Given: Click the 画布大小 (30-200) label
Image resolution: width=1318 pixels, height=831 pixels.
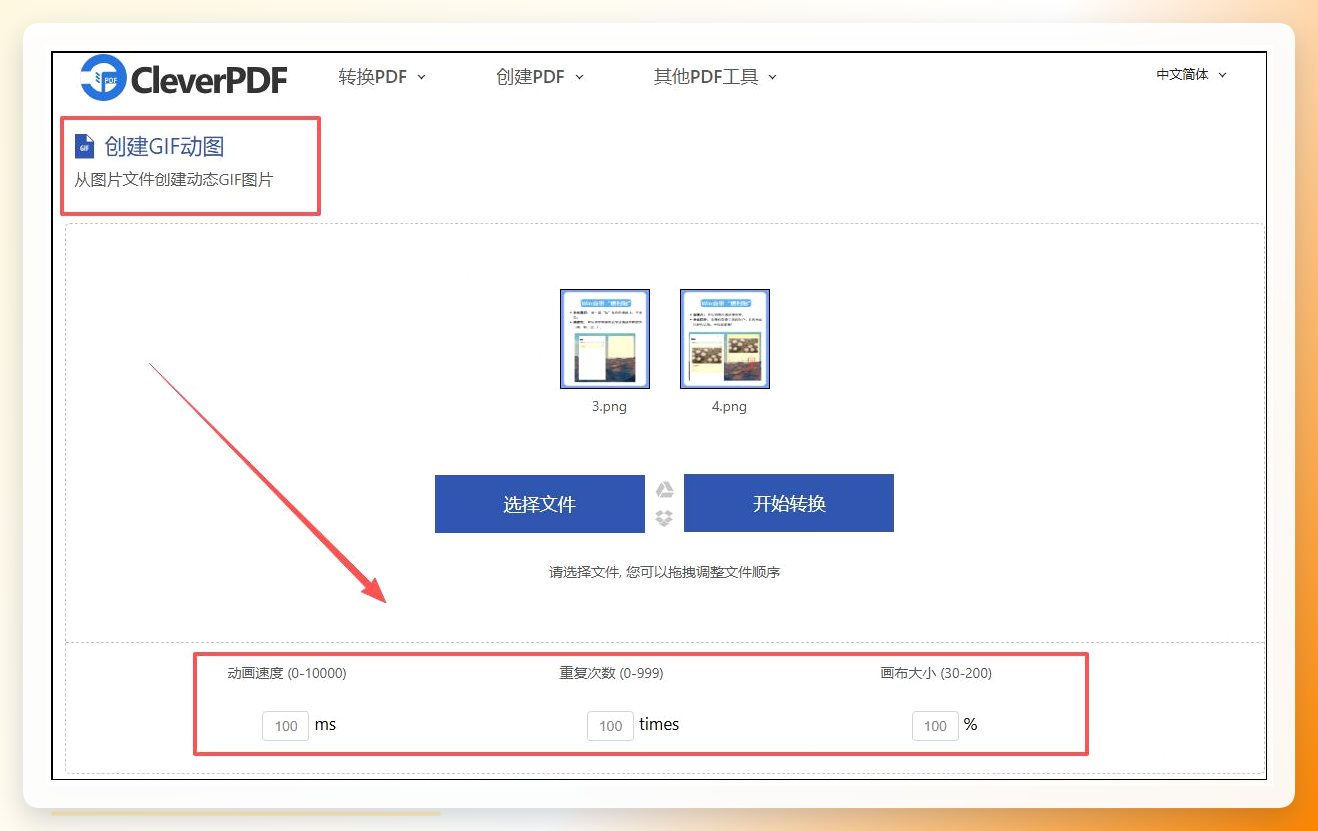Looking at the screenshot, I should pos(936,673).
